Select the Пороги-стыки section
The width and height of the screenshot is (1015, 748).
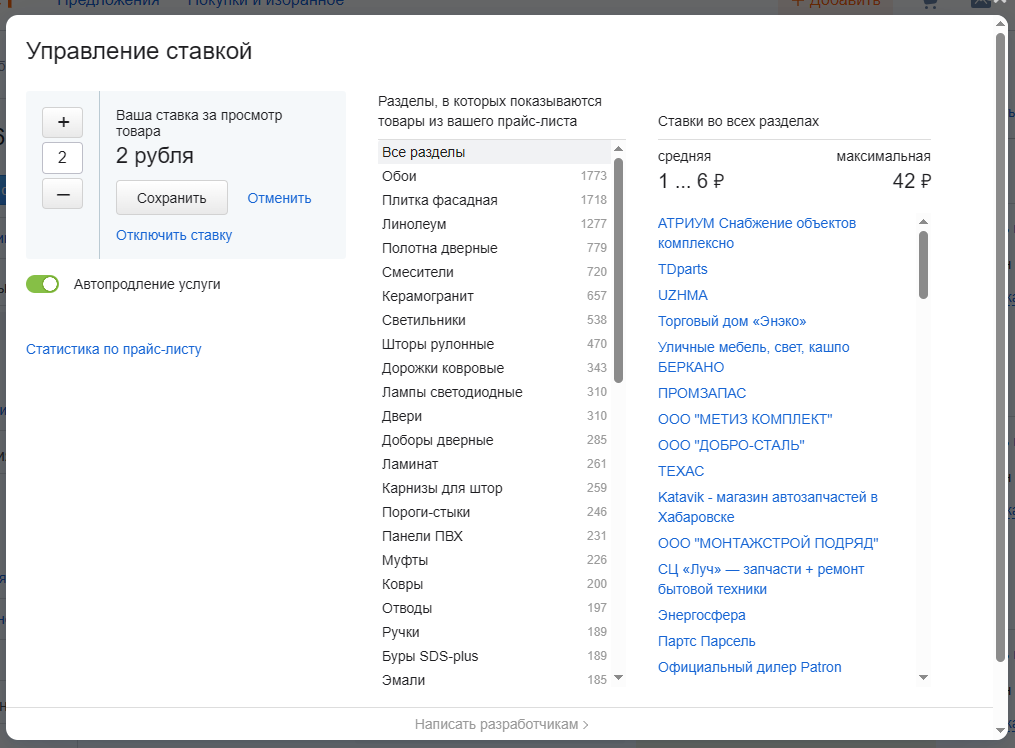click(x=494, y=511)
